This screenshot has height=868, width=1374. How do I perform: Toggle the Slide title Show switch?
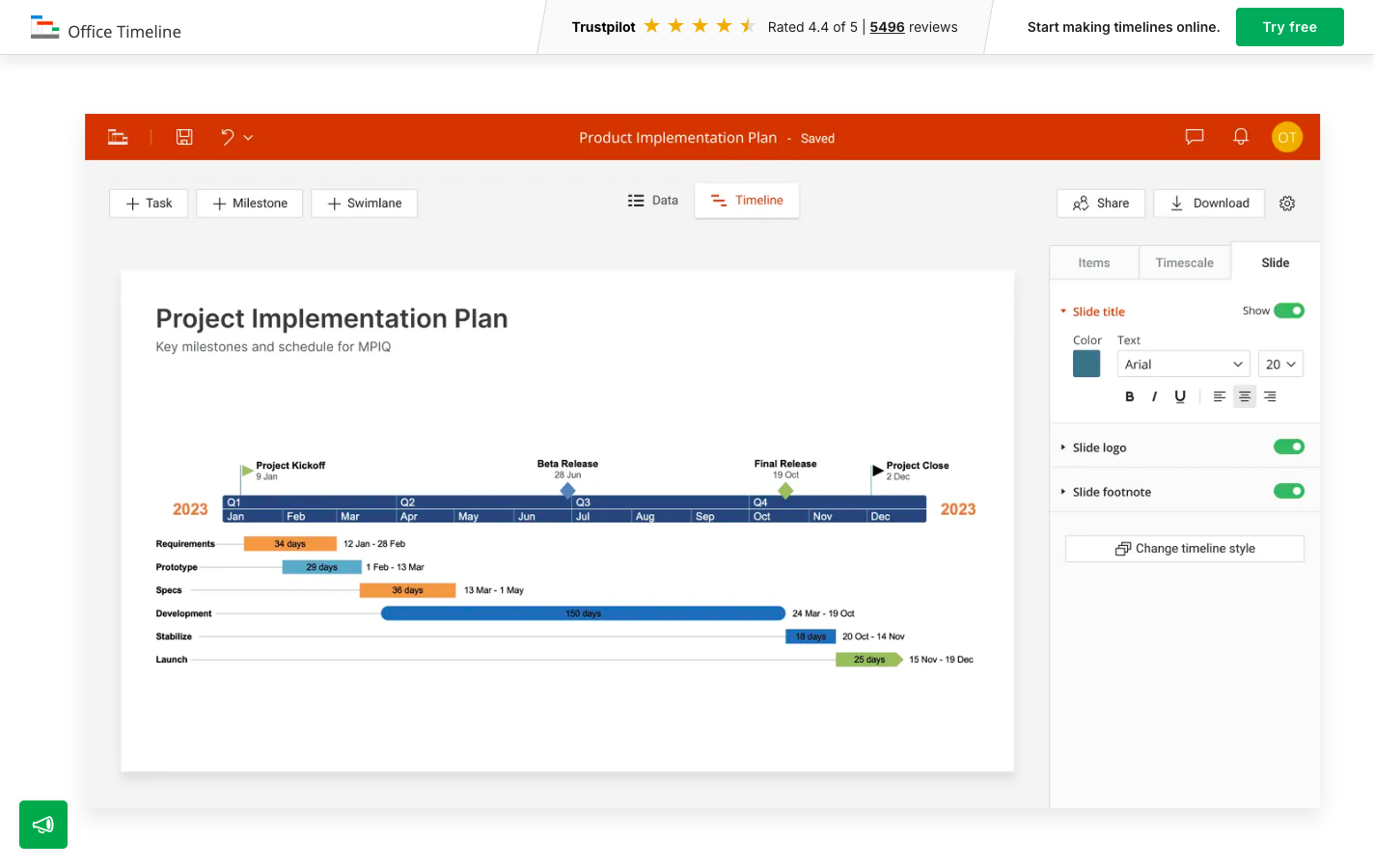click(x=1288, y=311)
